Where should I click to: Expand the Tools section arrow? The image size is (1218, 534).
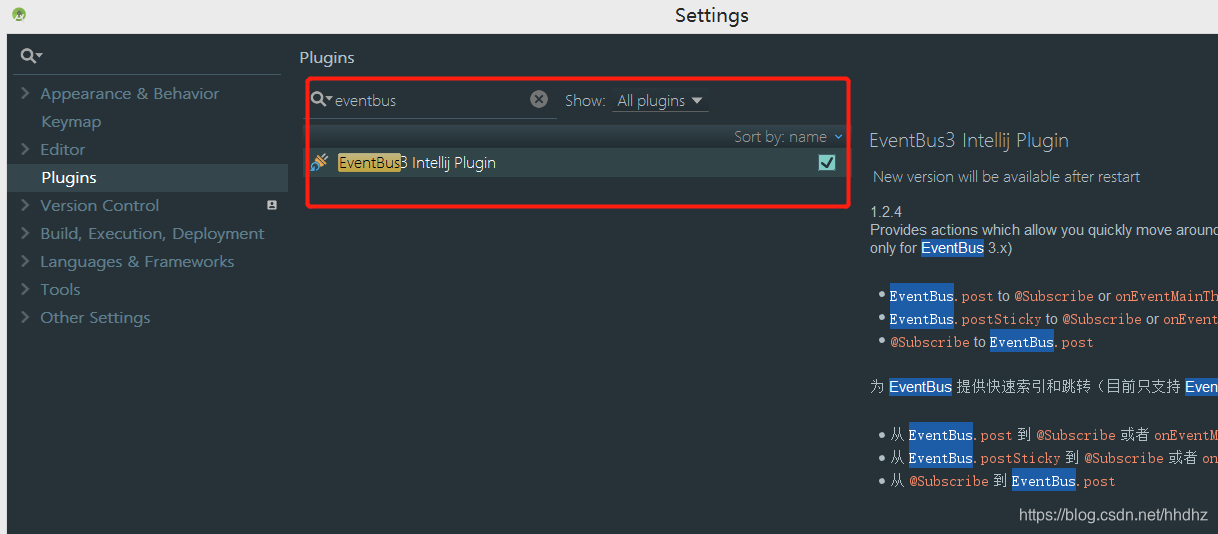click(25, 289)
